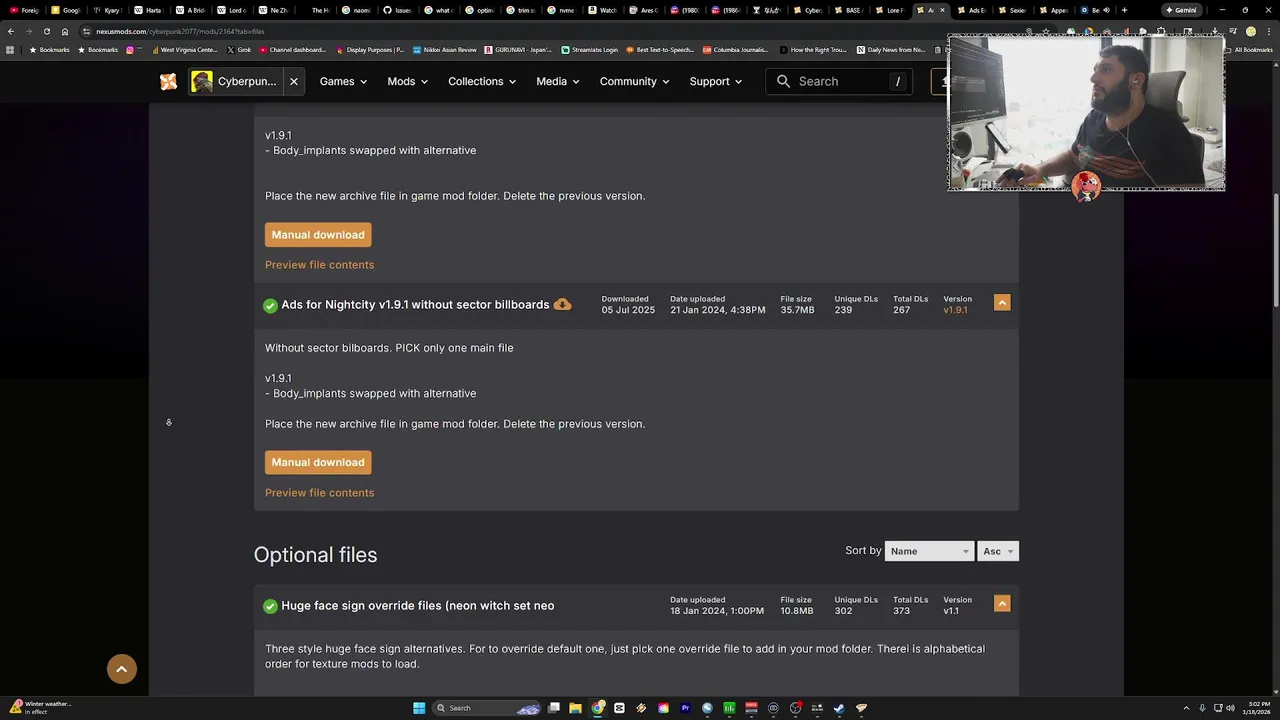Viewport: 1280px width, 720px height.
Task: Open the Sort by Name dropdown
Action: 929,551
